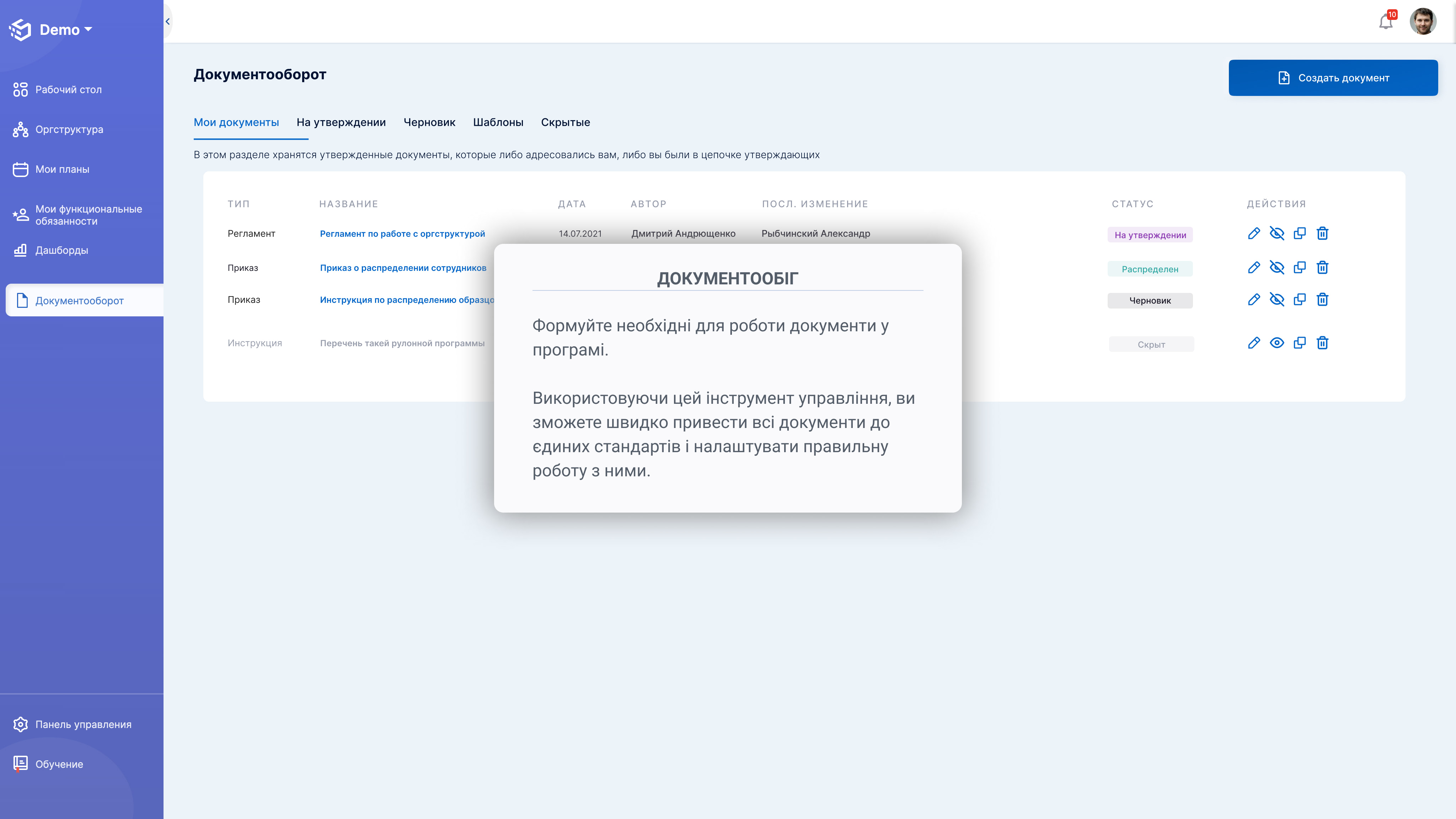Screen dimensions: 1456x819
Task: Click the Мои планы calendar icon
Action: tap(20, 169)
